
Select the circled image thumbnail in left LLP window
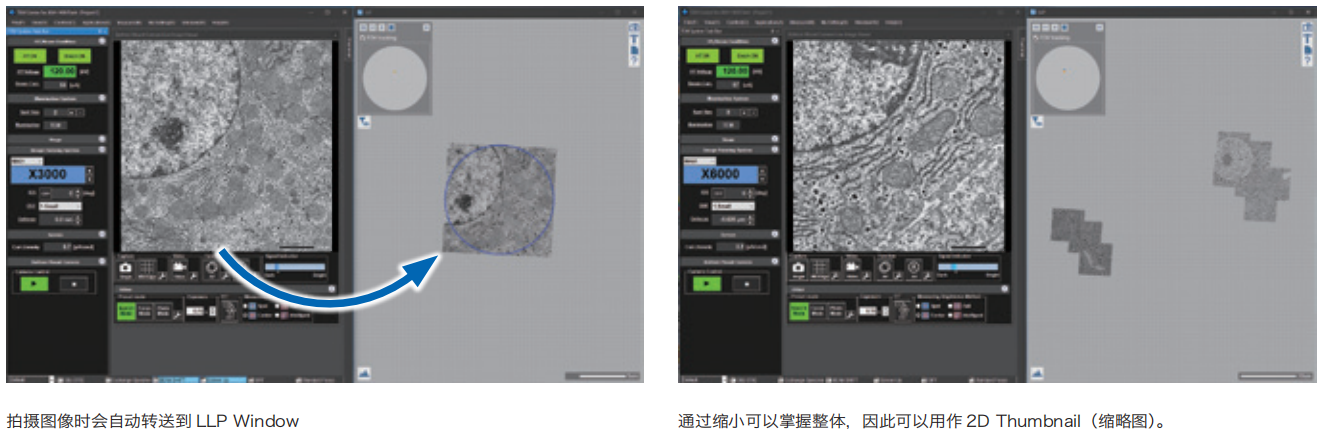point(497,198)
